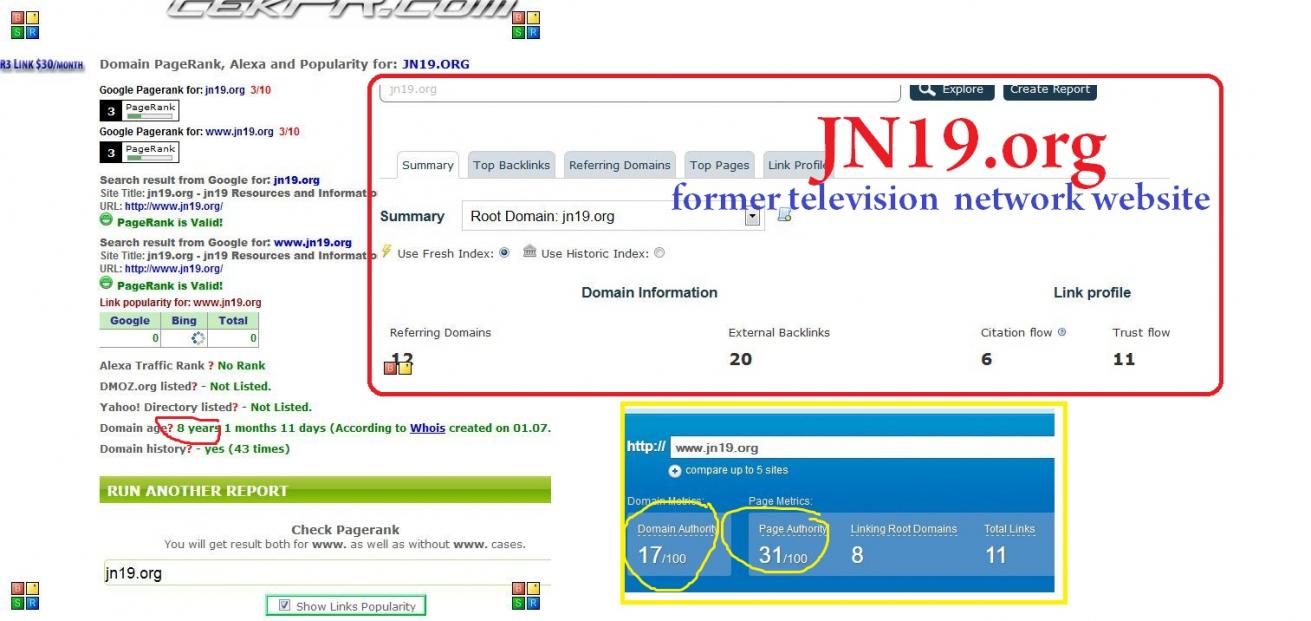This screenshot has width=1311, height=621.
Task: Open the Top Pages tab
Action: pos(719,165)
